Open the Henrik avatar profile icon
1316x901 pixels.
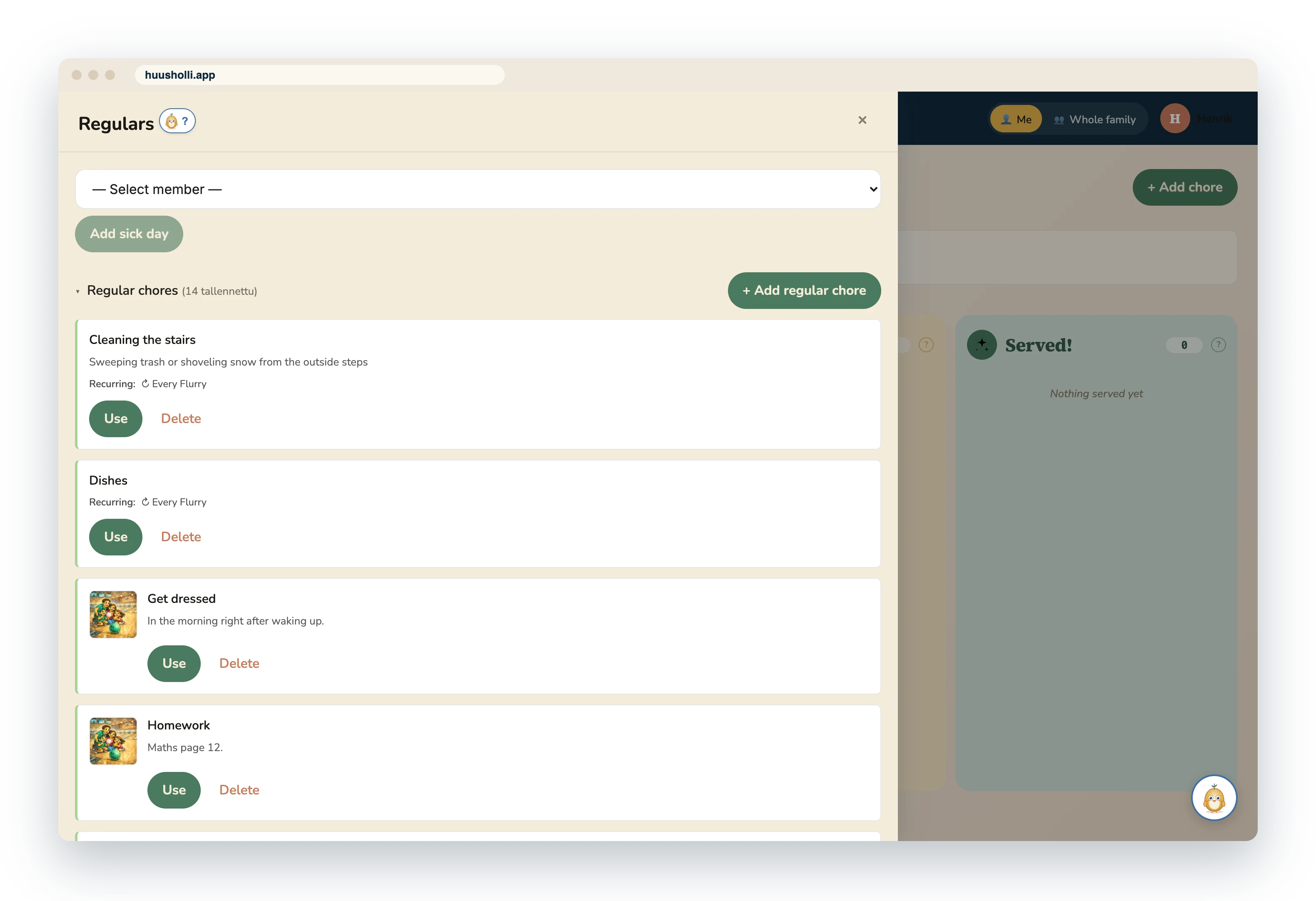point(1175,119)
